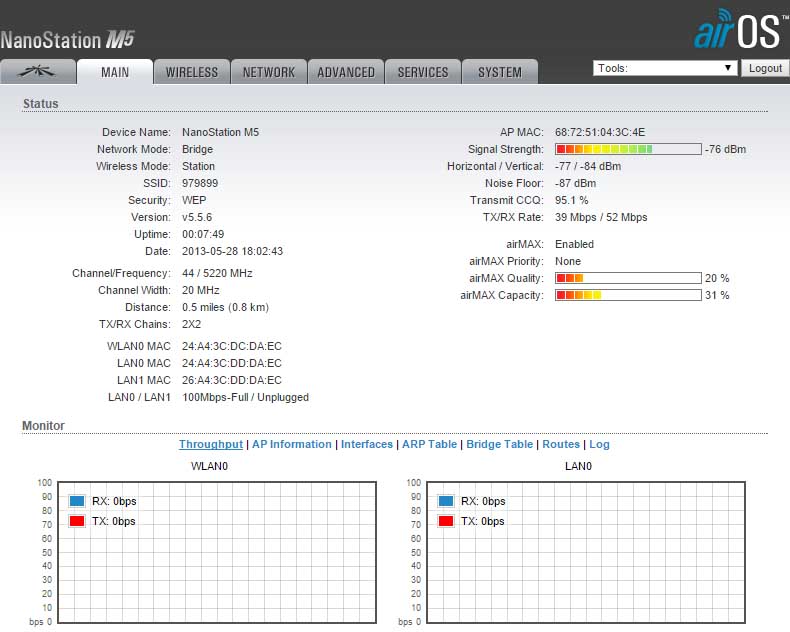Click the SSID value 979899
The image size is (790, 632).
pyautogui.click(x=200, y=183)
